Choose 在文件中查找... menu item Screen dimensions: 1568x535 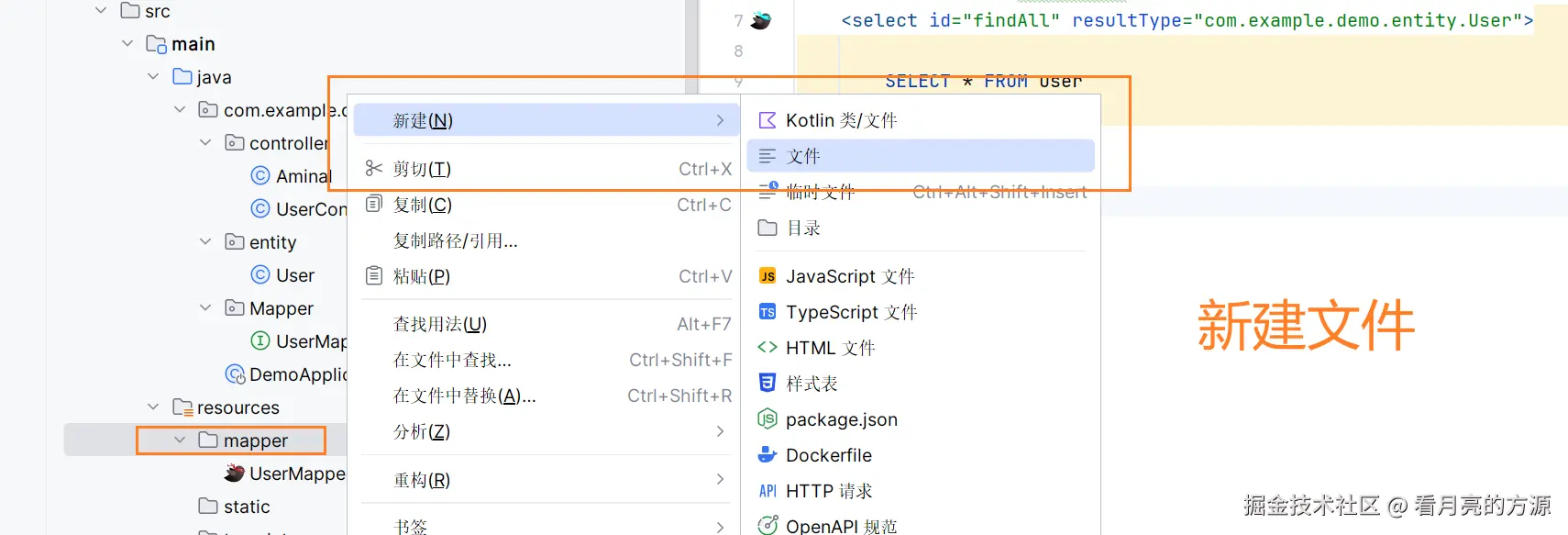546,360
